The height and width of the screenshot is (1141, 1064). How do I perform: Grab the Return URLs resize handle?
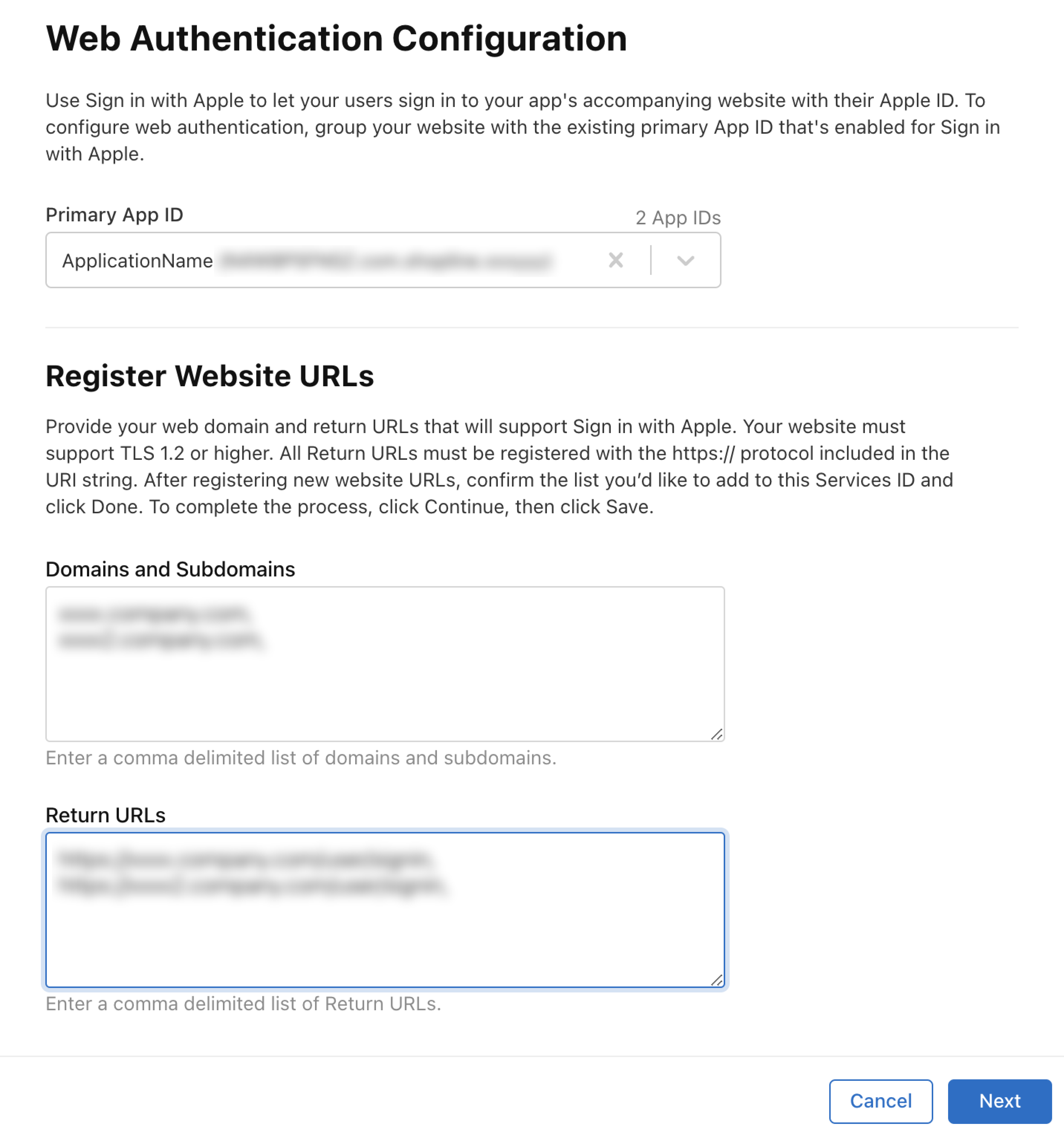point(716,980)
